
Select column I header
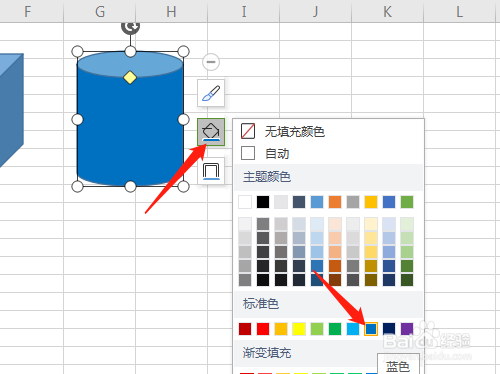coord(244,11)
